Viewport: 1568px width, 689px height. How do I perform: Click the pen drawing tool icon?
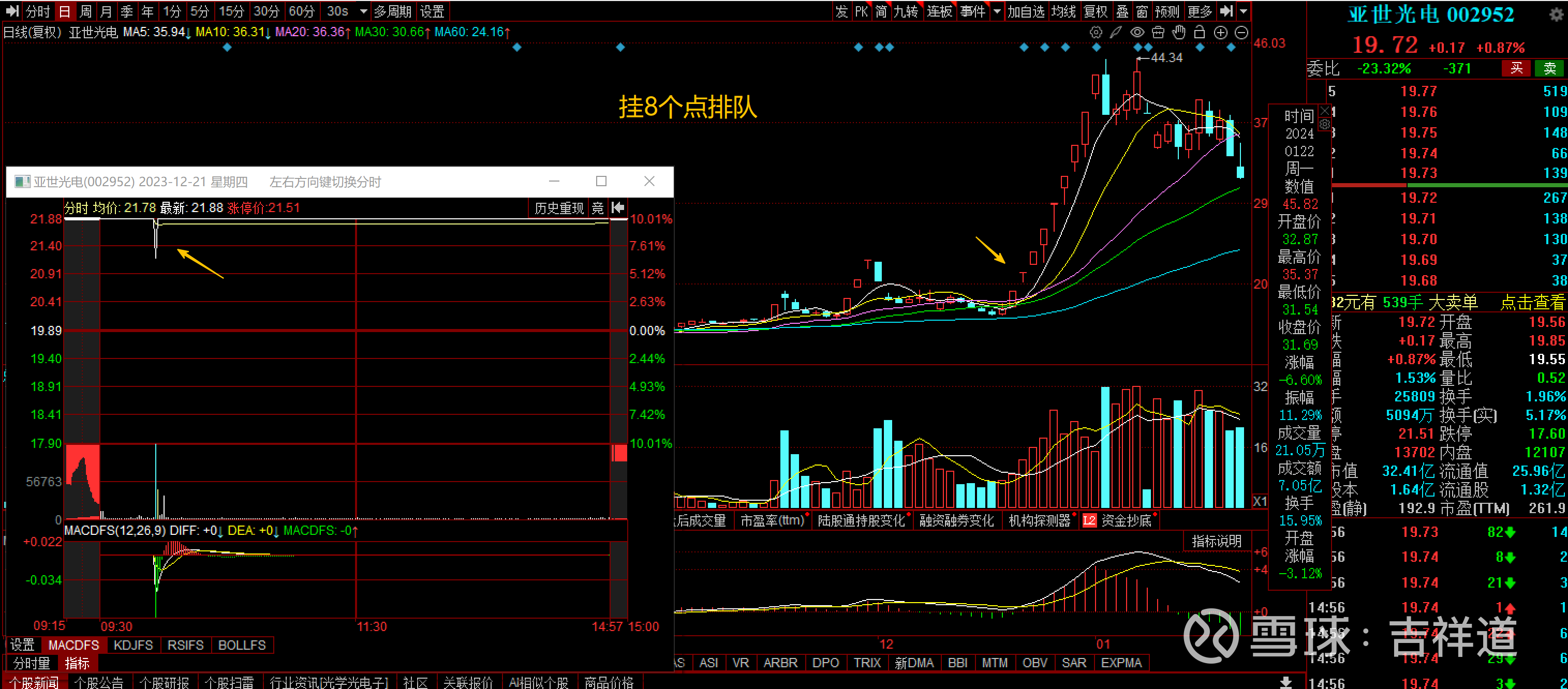point(1115,32)
